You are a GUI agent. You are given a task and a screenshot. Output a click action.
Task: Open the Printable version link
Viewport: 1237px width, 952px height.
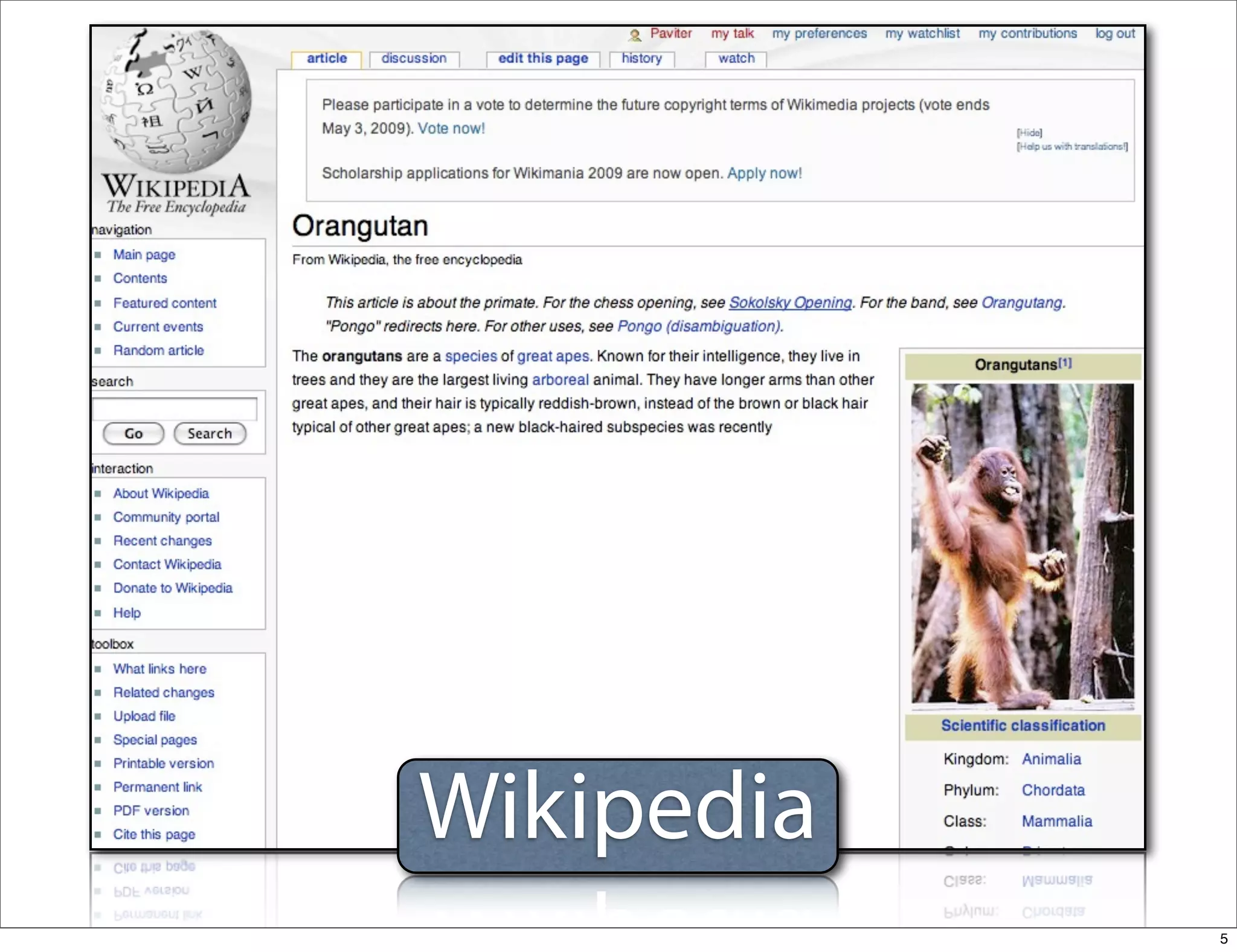pos(163,764)
